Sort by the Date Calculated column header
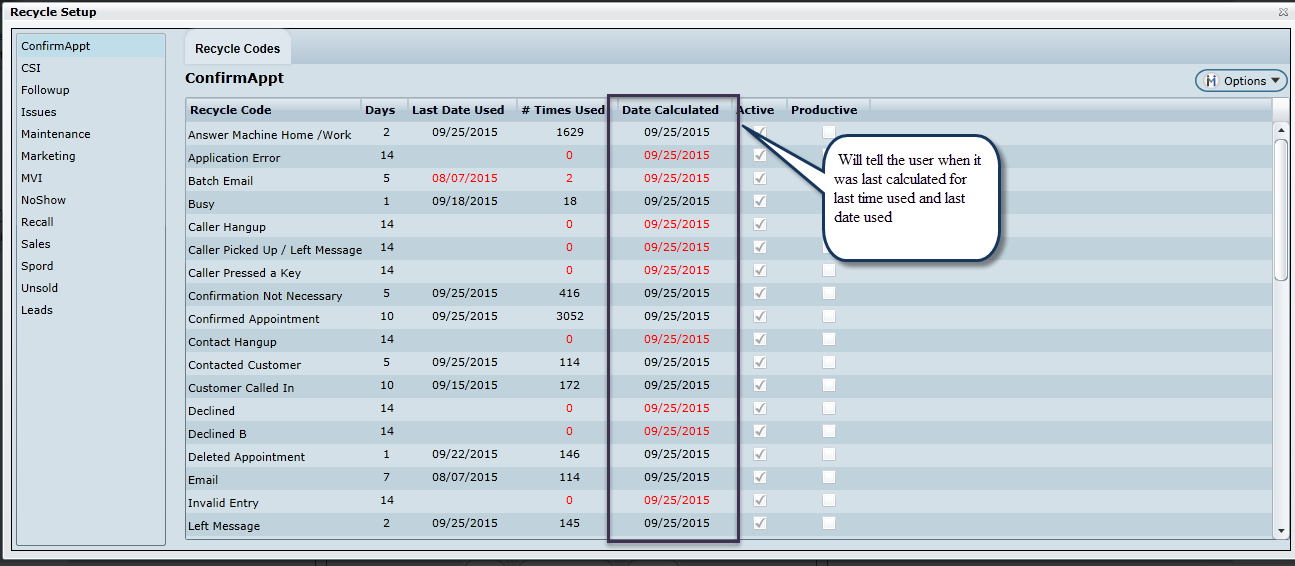 coord(670,110)
